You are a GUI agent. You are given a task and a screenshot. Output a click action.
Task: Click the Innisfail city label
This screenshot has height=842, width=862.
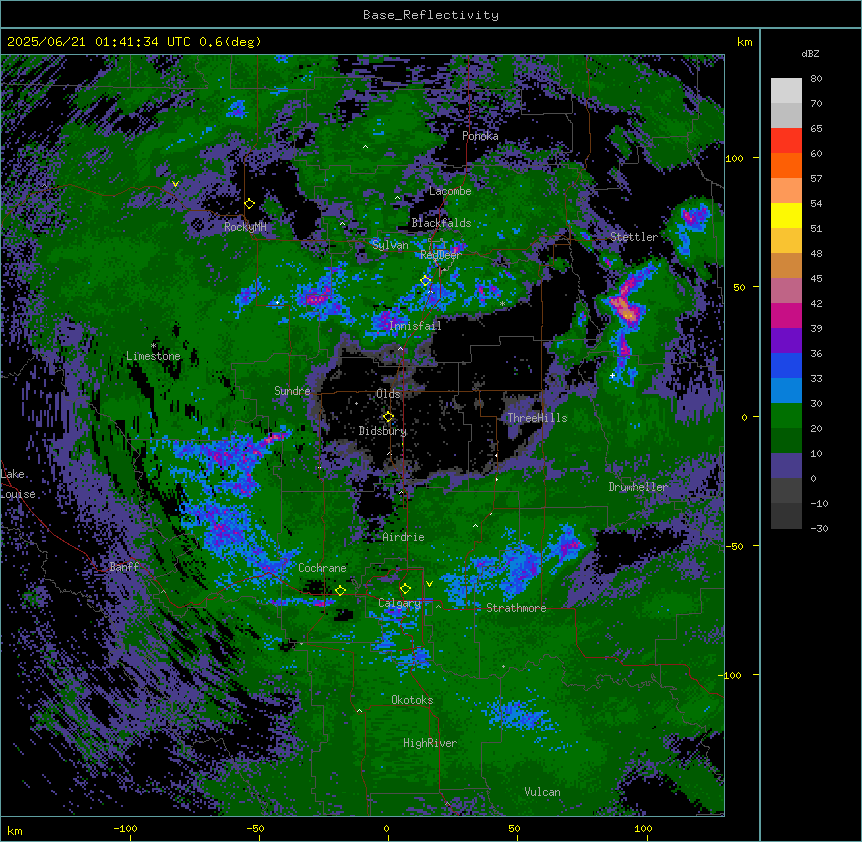pos(415,326)
